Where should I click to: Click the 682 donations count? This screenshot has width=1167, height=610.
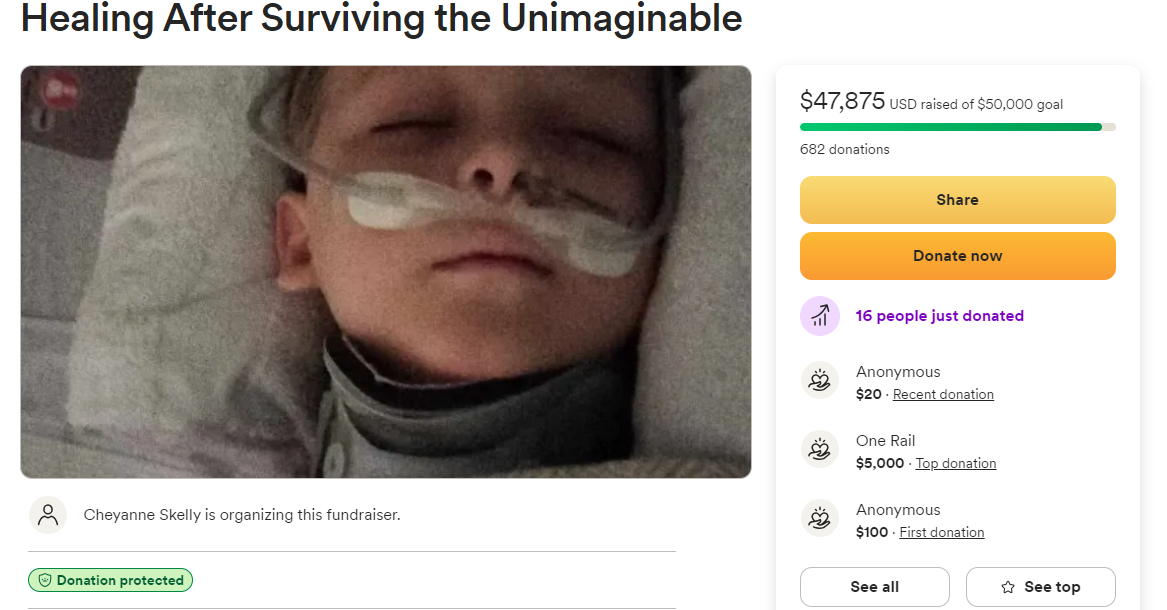tap(844, 150)
